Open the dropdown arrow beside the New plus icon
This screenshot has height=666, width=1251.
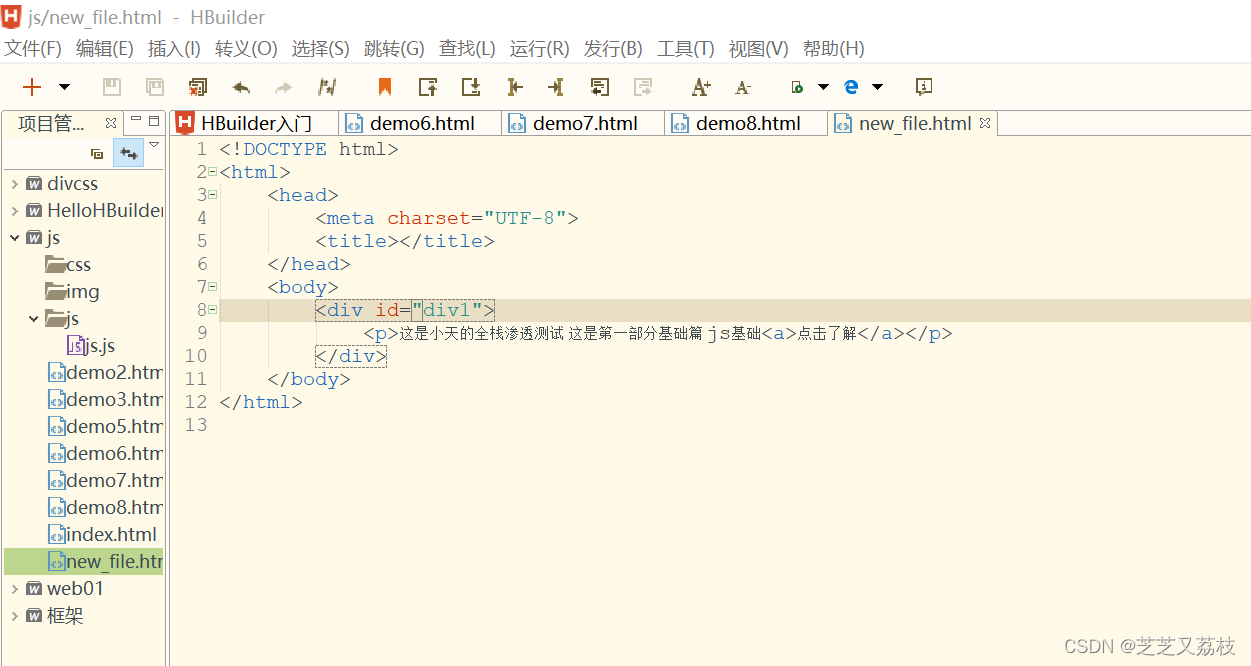pos(64,87)
